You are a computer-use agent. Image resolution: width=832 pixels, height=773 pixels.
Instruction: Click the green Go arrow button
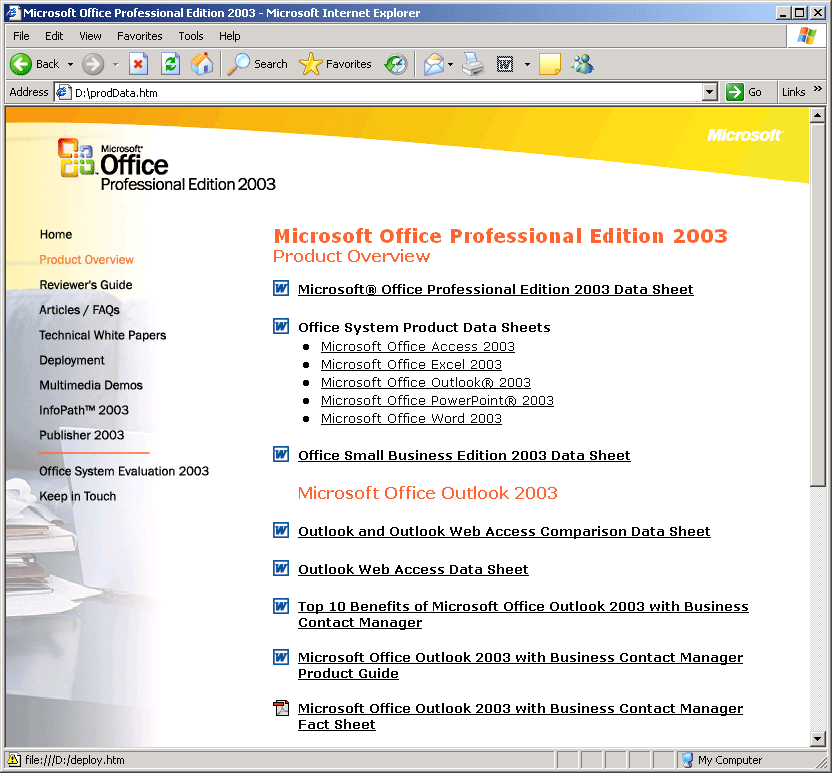click(735, 92)
